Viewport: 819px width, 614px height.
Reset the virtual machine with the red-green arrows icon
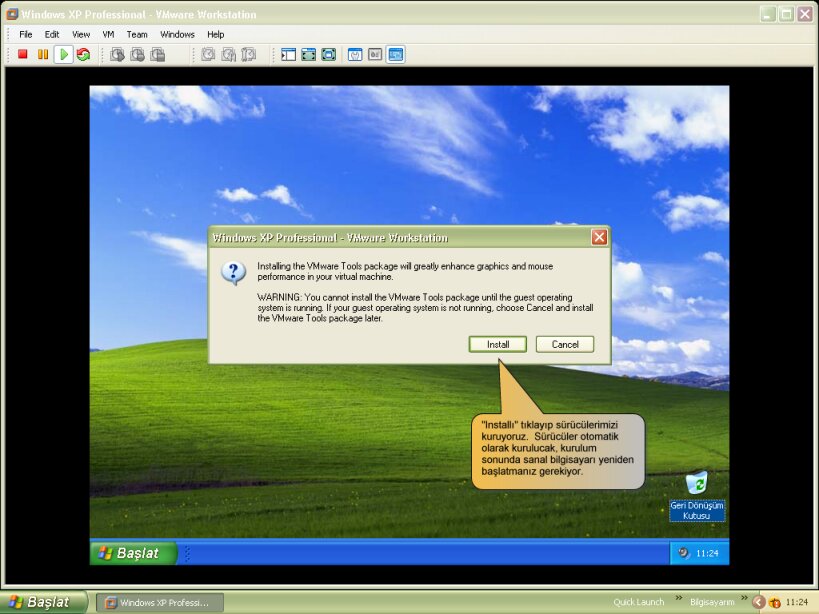[83, 54]
